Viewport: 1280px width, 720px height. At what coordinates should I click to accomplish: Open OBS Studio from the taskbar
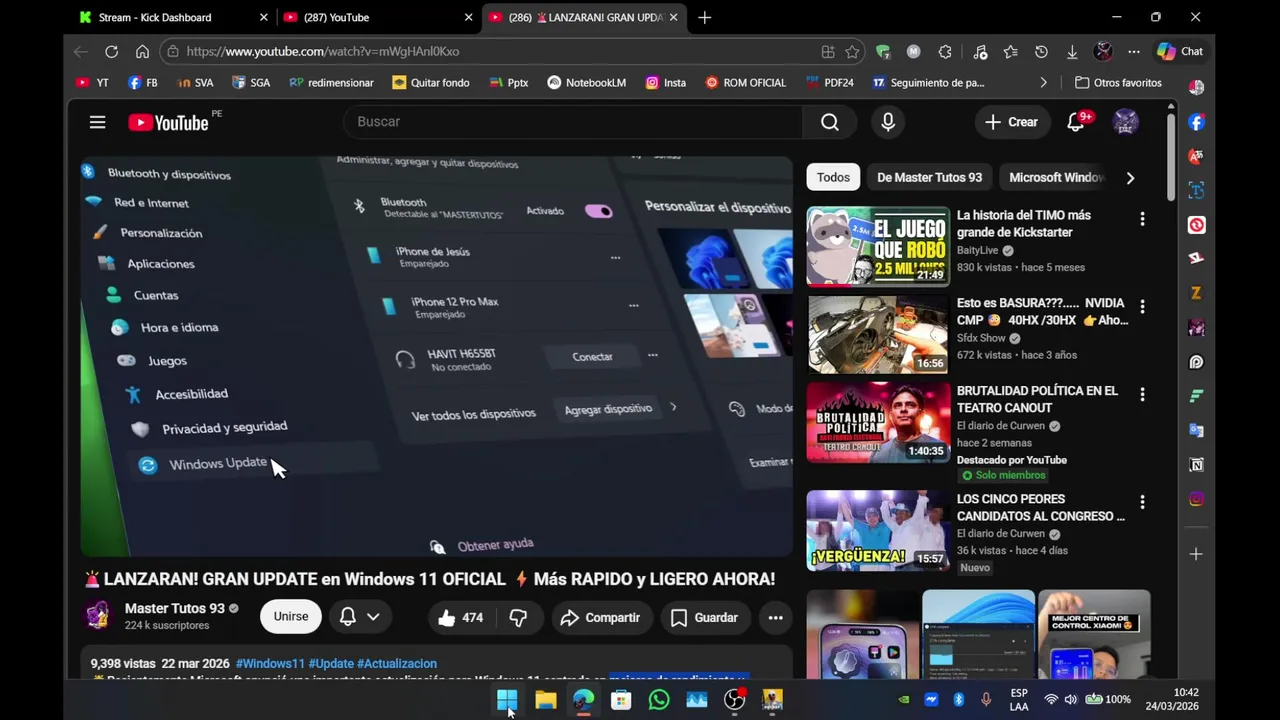click(x=735, y=700)
